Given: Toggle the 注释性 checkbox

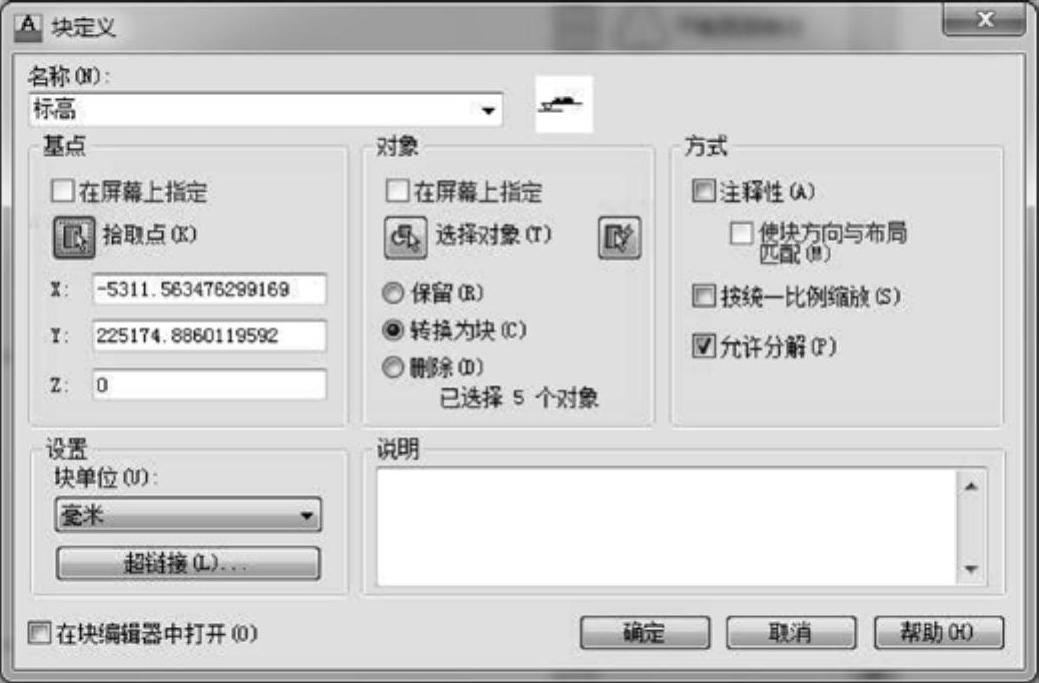Looking at the screenshot, I should pyautogui.click(x=704, y=191).
